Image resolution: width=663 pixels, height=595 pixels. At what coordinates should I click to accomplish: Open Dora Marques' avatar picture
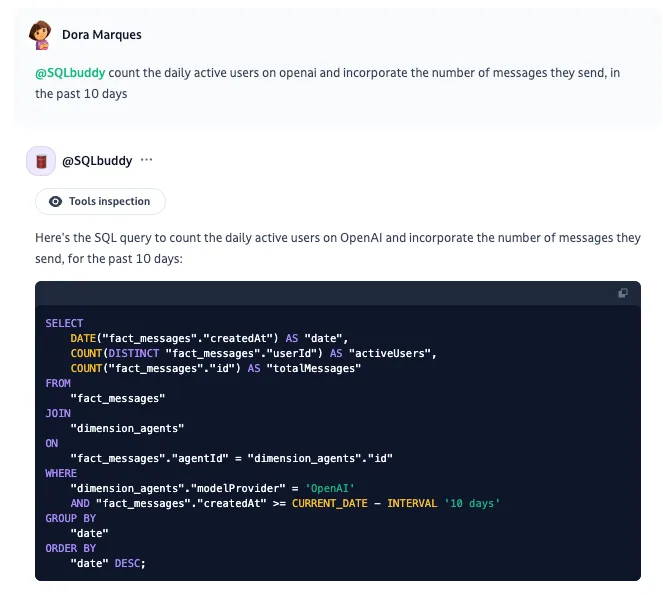click(41, 35)
